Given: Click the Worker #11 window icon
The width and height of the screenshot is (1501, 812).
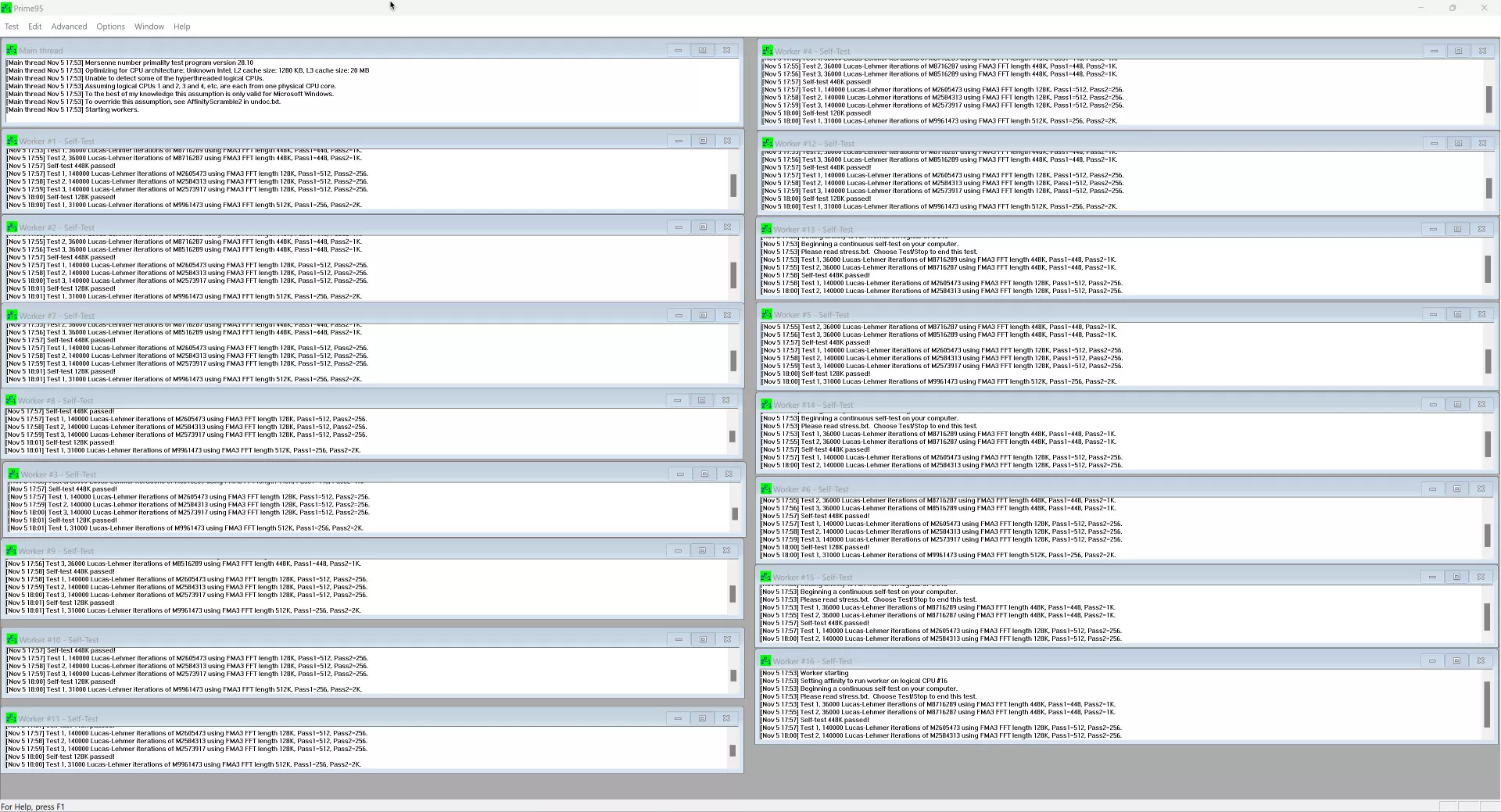Looking at the screenshot, I should (11, 718).
